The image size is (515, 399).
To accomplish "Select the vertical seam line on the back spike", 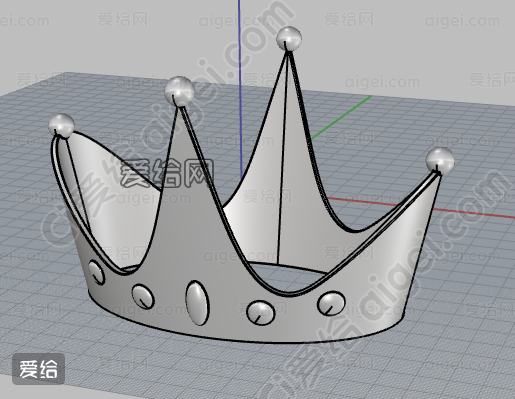I will click(x=282, y=157).
